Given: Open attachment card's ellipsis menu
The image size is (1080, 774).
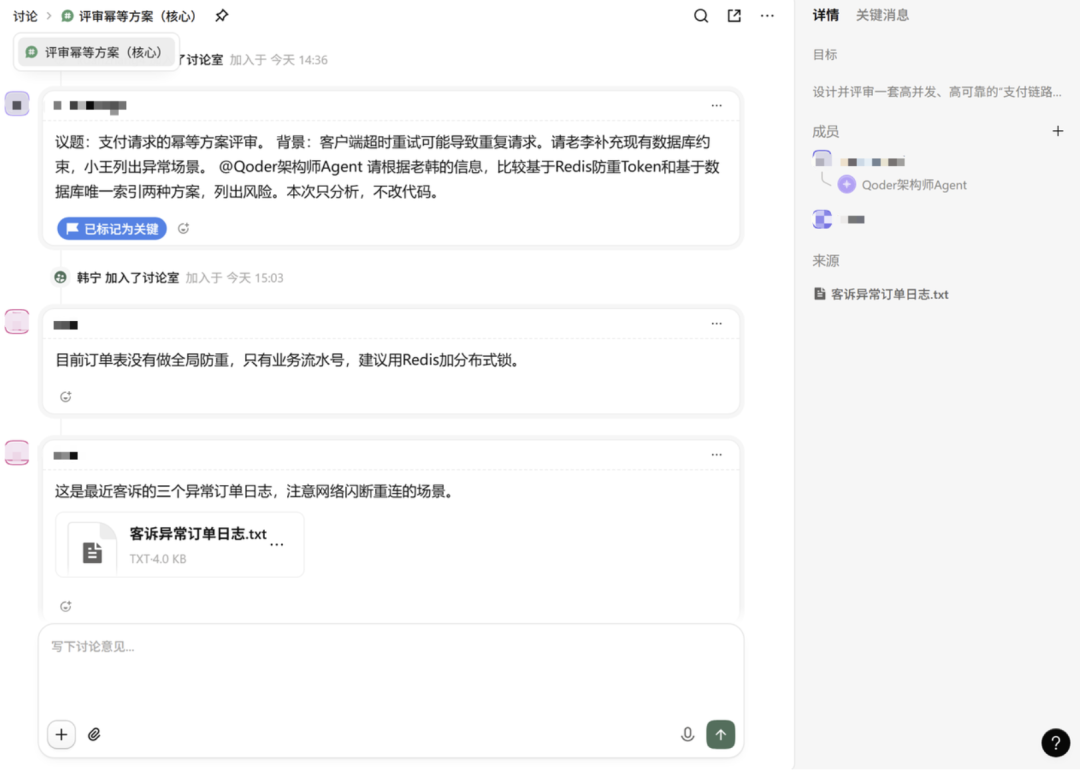Looking at the screenshot, I should tap(277, 544).
